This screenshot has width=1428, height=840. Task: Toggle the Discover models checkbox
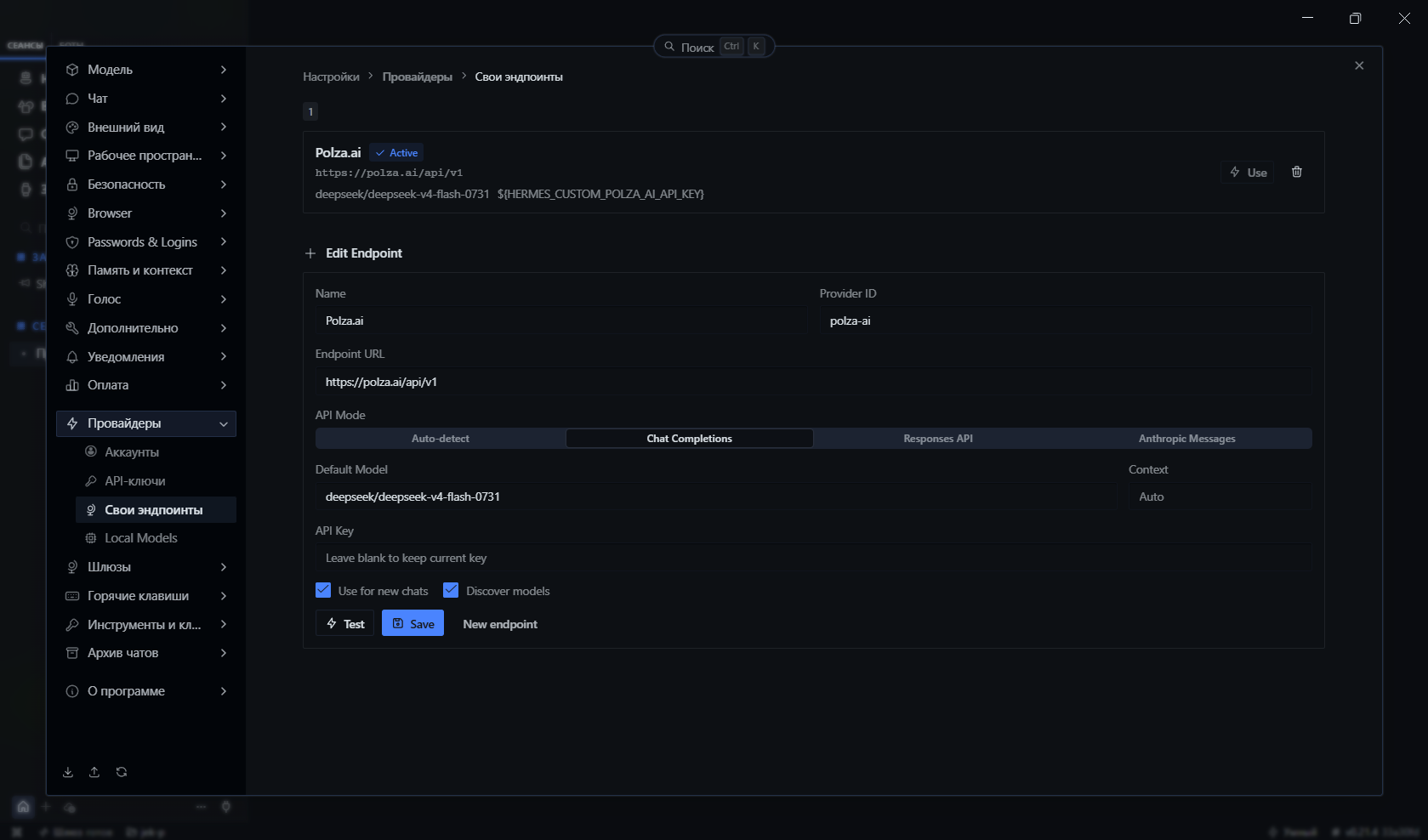[x=451, y=590]
